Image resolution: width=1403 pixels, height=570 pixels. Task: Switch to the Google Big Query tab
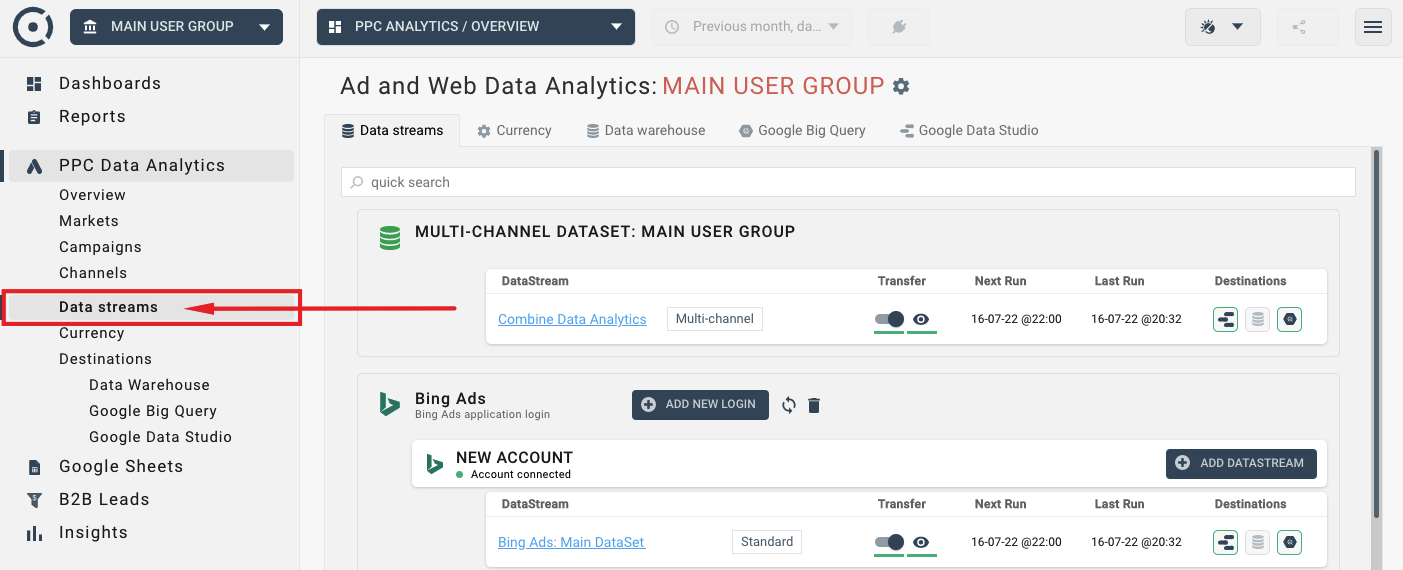click(x=802, y=131)
